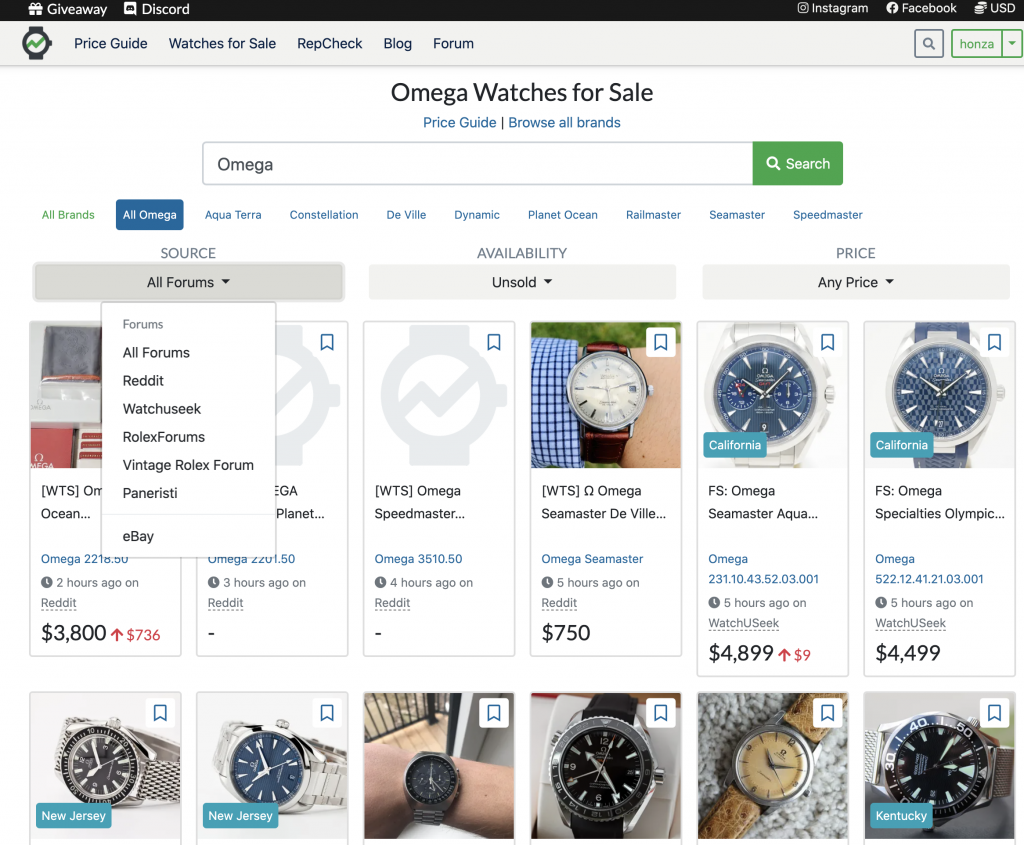Click the $3,800 price text

73,633
